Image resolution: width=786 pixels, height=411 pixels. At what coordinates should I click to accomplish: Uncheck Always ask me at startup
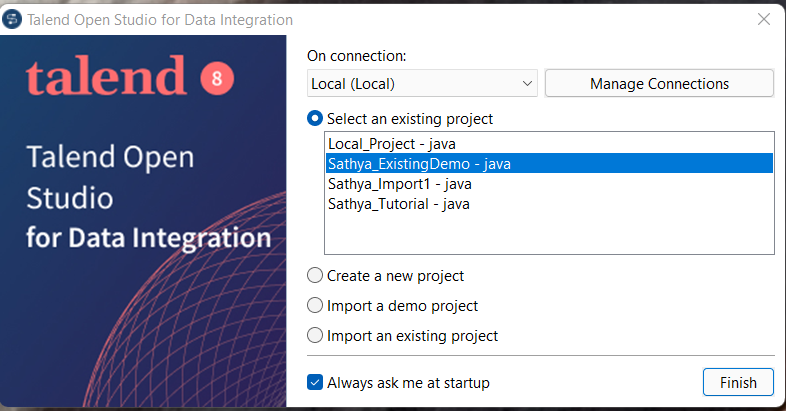(316, 383)
